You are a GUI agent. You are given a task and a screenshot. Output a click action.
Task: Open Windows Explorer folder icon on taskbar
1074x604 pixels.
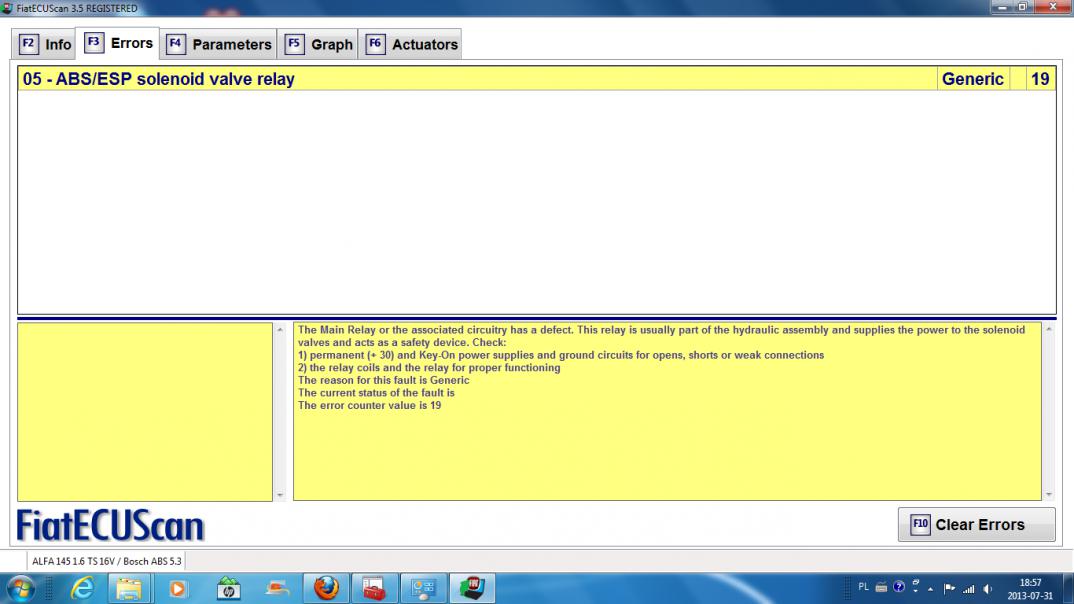click(129, 588)
